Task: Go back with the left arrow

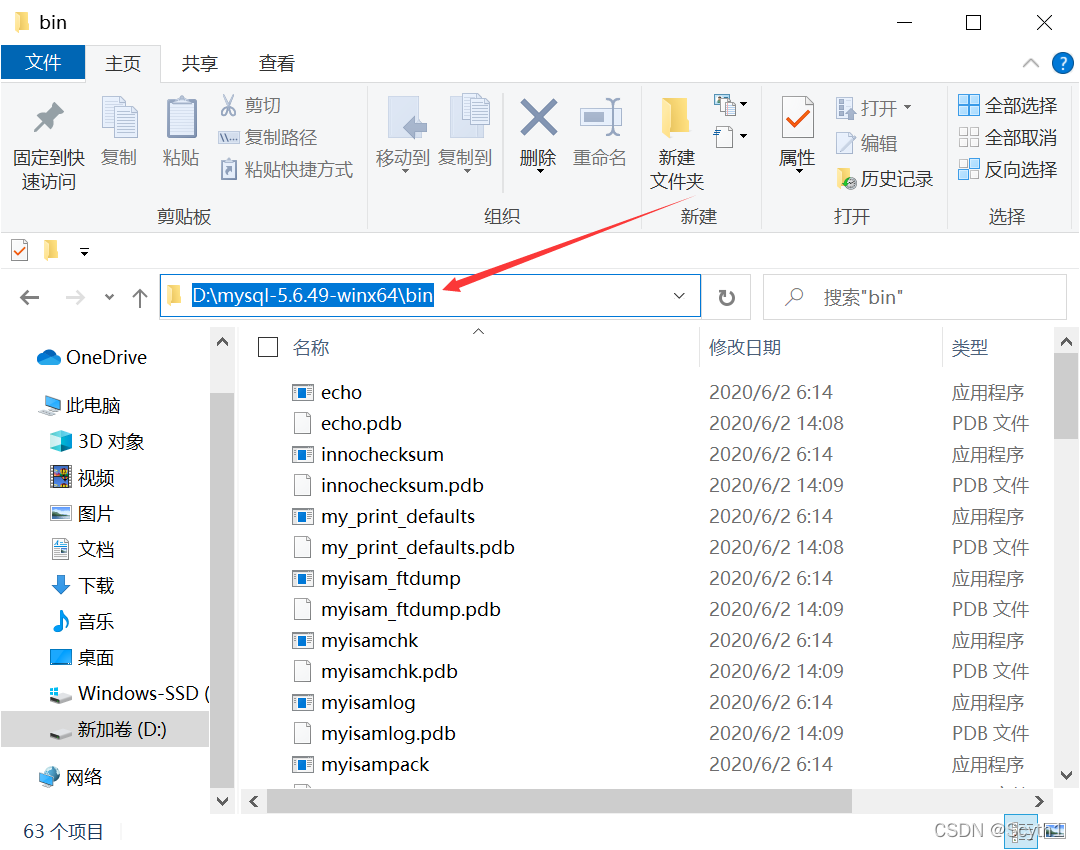Action: coord(30,298)
